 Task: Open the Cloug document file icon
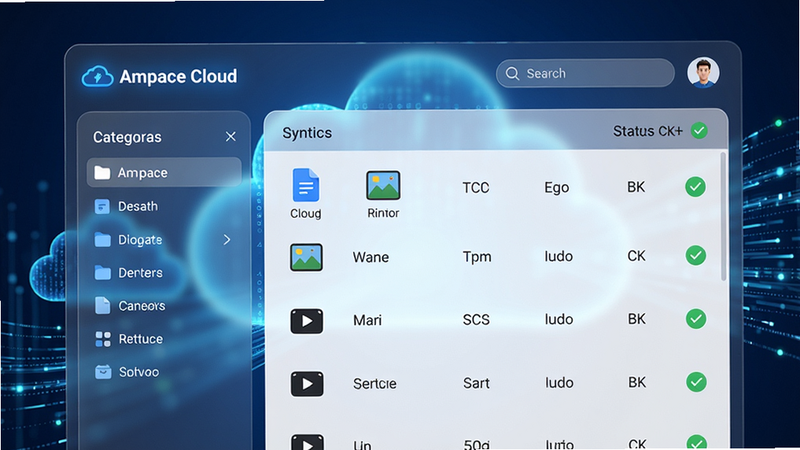point(306,185)
